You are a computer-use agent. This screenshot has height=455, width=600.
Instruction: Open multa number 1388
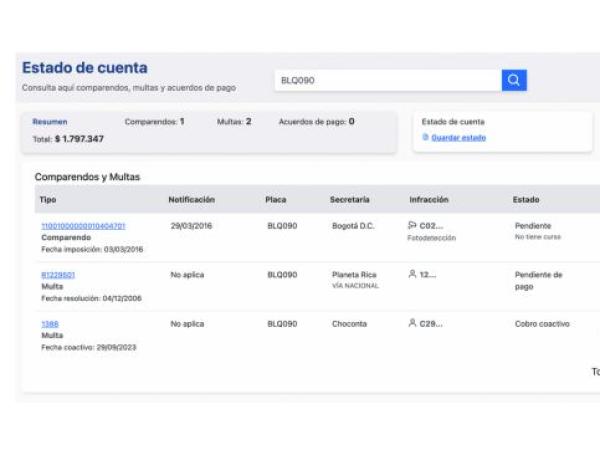(50, 324)
